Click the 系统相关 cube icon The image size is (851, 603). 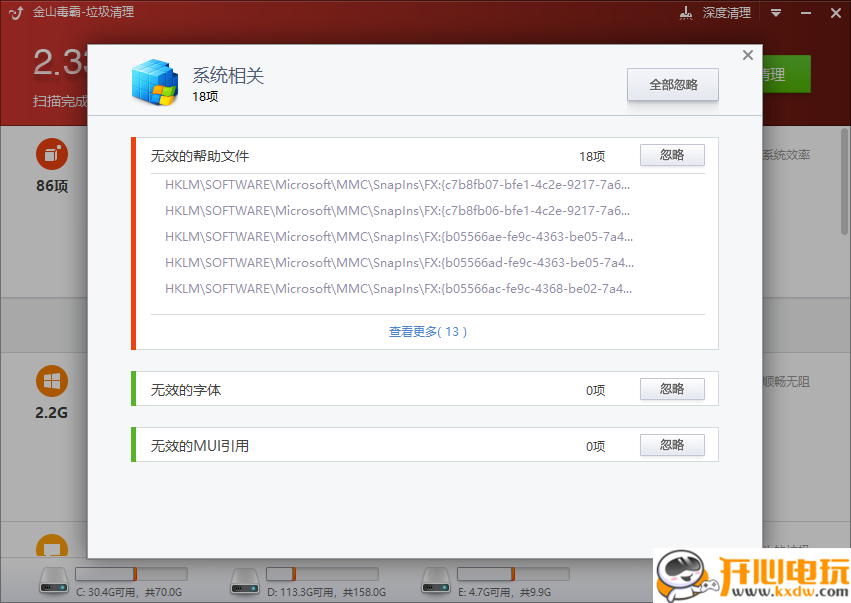tap(155, 82)
